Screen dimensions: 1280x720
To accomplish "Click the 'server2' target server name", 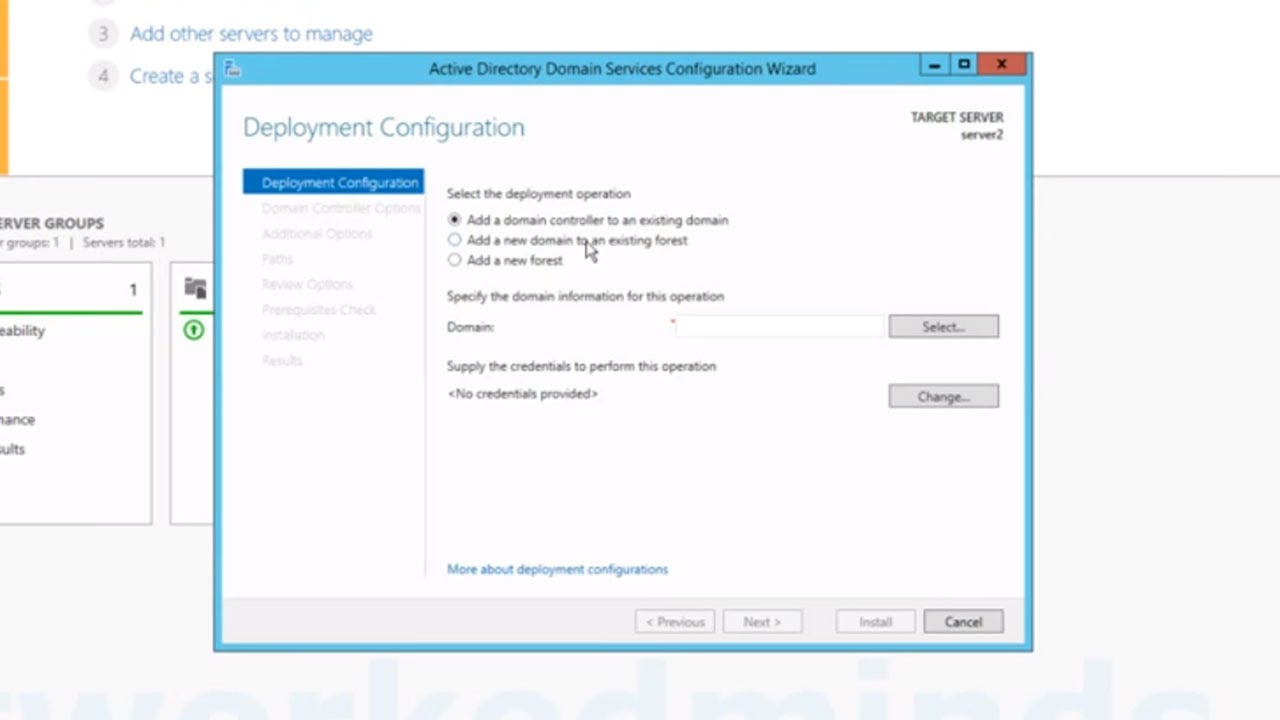I will [982, 135].
